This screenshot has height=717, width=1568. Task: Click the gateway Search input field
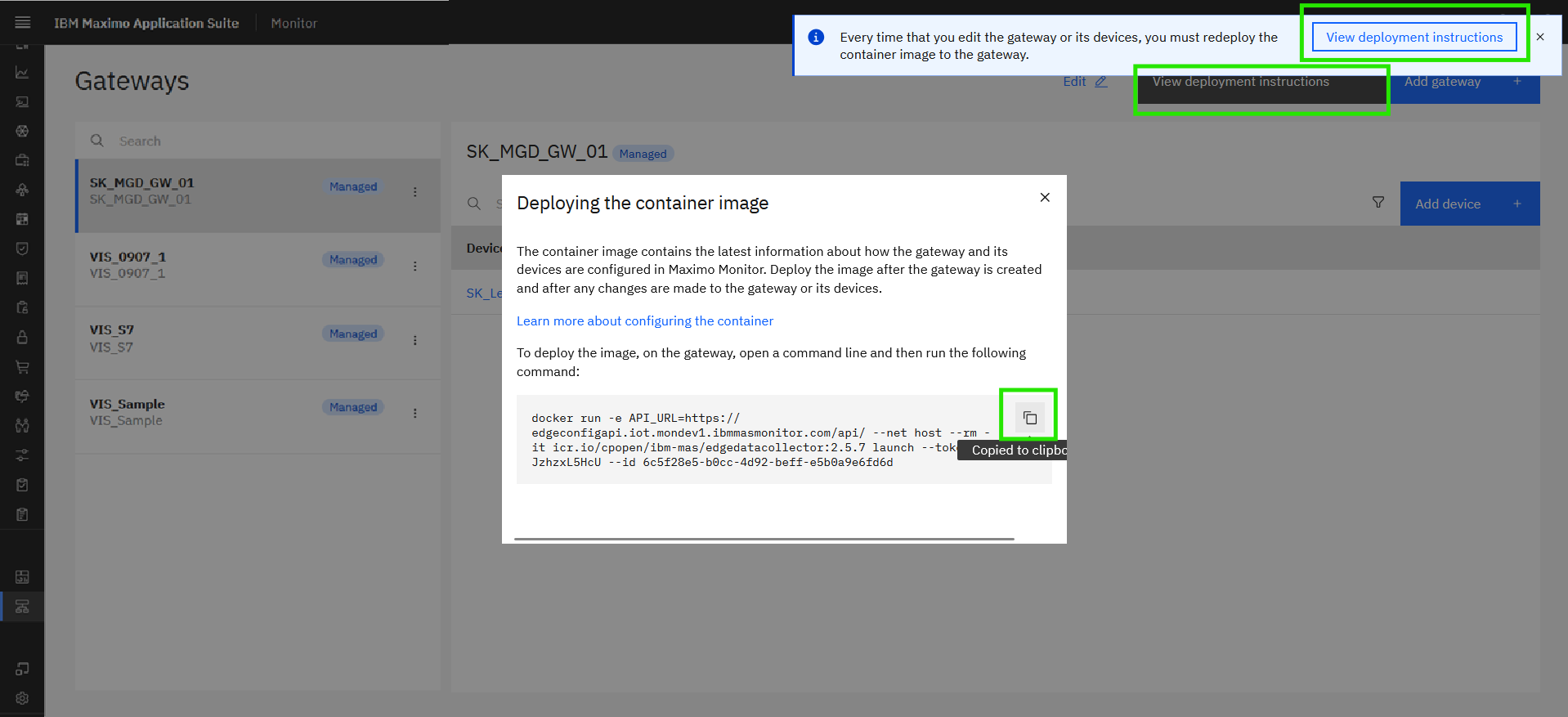pos(258,141)
